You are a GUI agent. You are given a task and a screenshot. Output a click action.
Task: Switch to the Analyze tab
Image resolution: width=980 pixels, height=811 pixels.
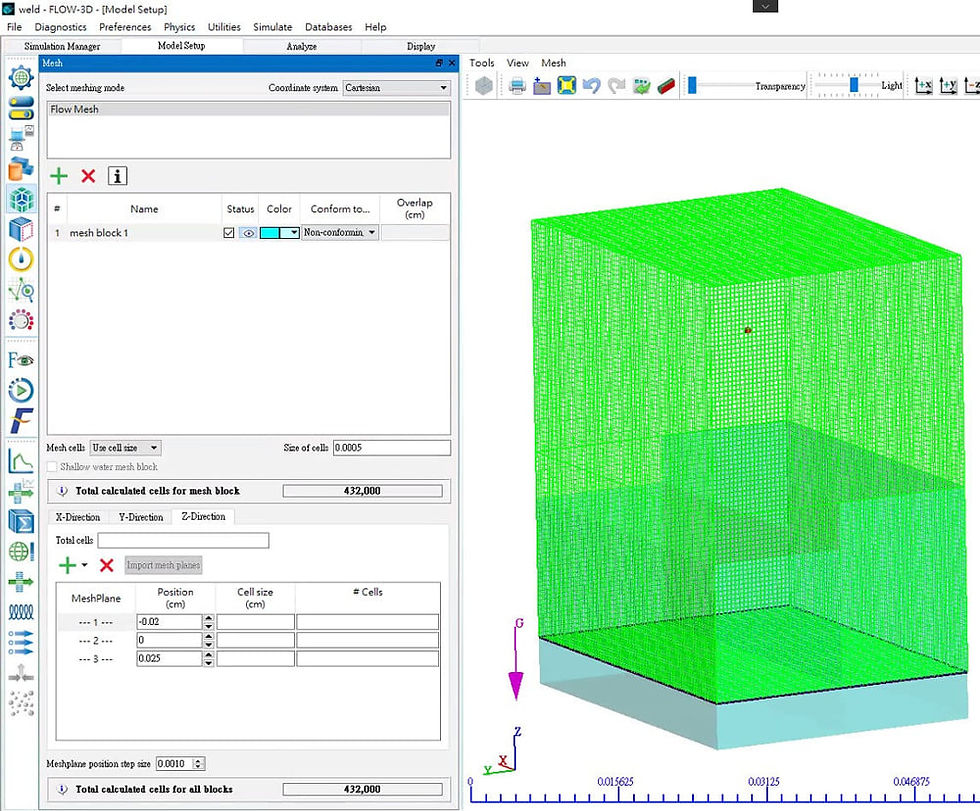click(302, 46)
